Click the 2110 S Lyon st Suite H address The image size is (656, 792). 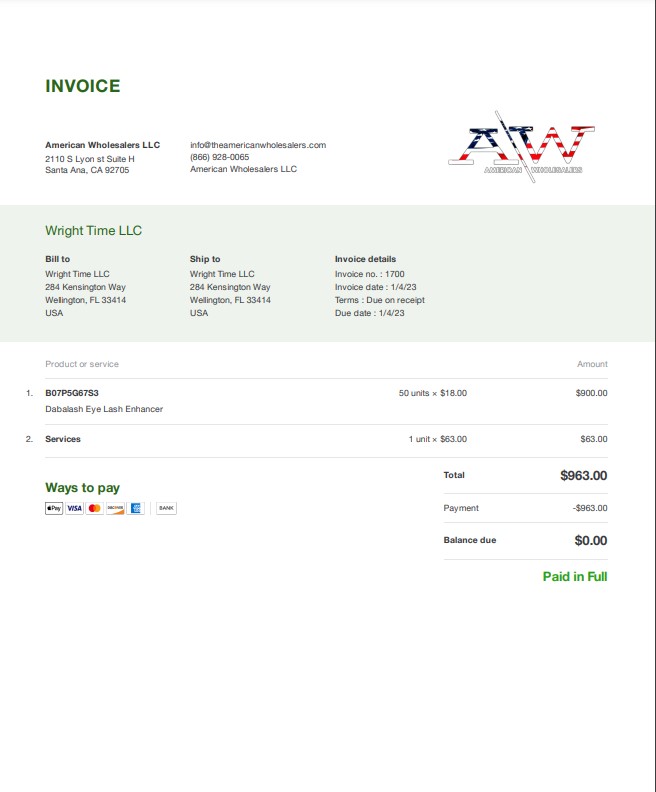90,159
